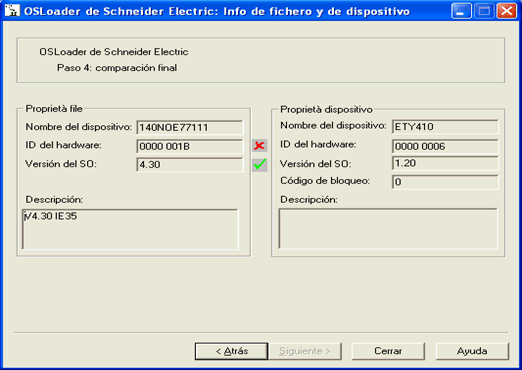Click 'Proprietà file' group label
This screenshot has height=370, width=522.
(x=54, y=109)
